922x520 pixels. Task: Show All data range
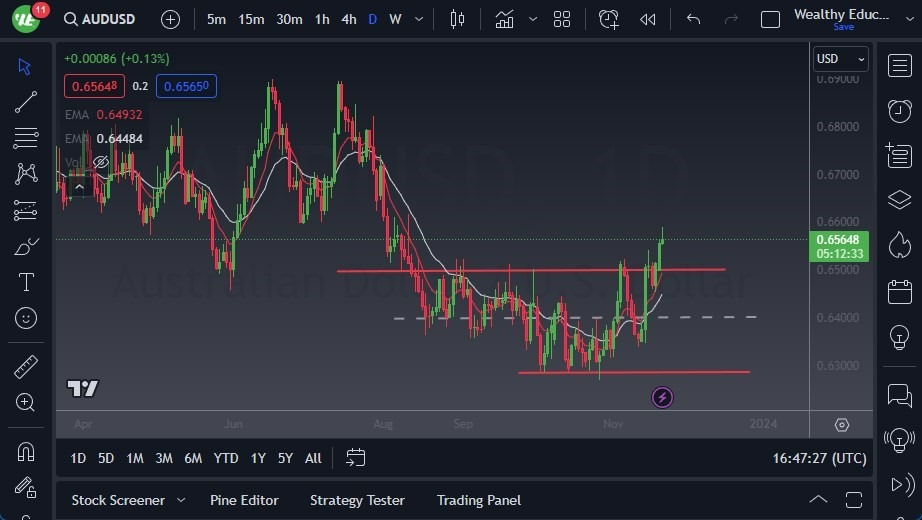[313, 458]
